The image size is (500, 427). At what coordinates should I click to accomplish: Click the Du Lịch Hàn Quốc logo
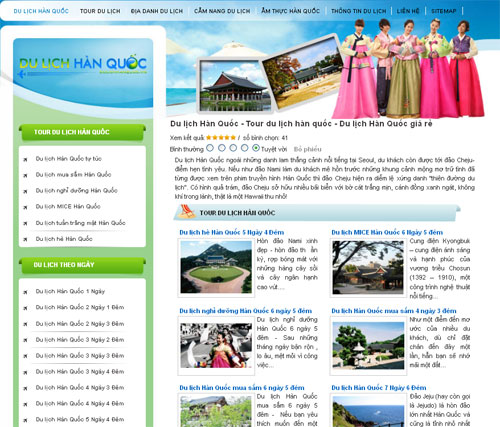[x=83, y=65]
